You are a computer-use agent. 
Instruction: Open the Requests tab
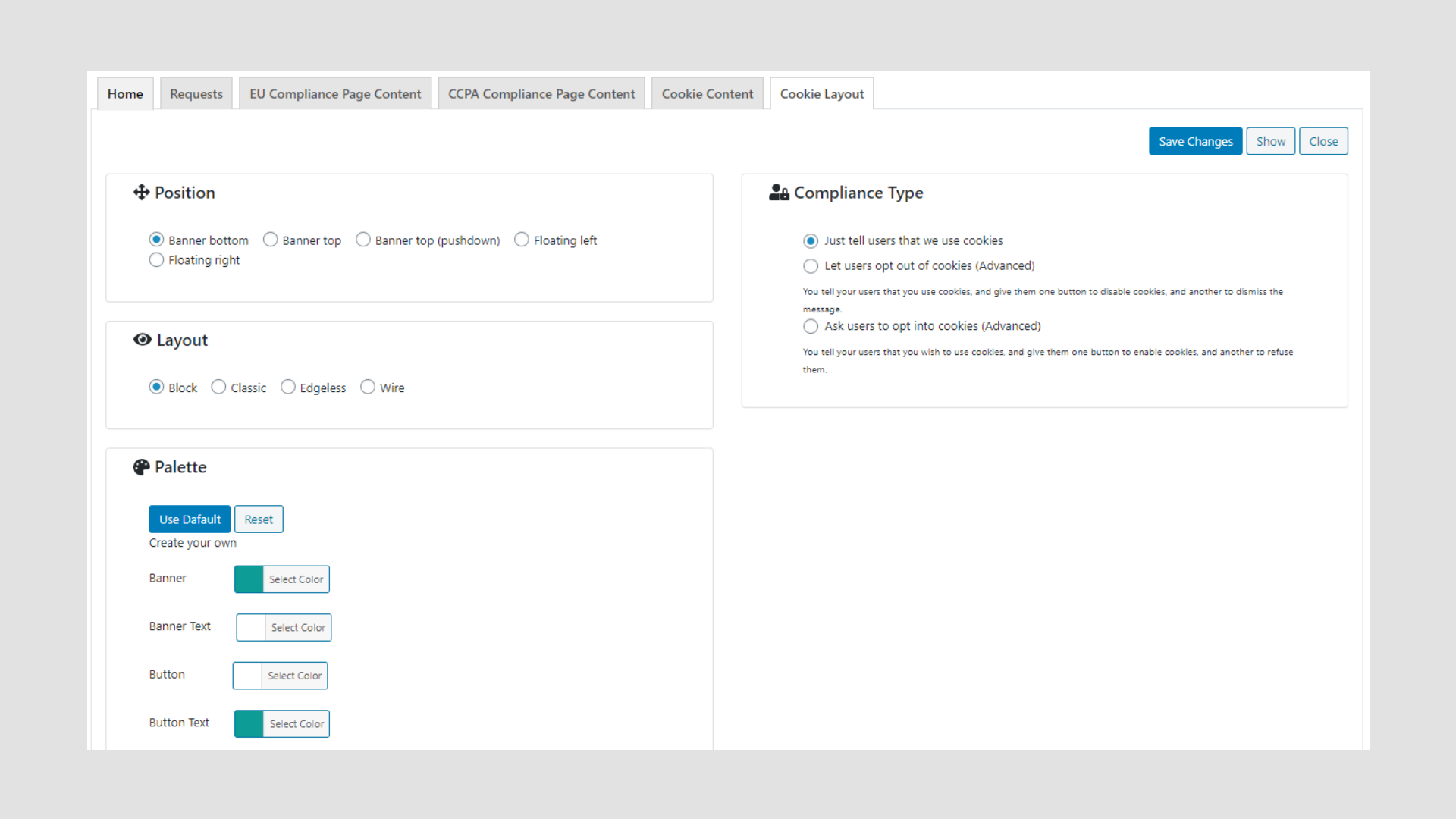[x=196, y=93]
